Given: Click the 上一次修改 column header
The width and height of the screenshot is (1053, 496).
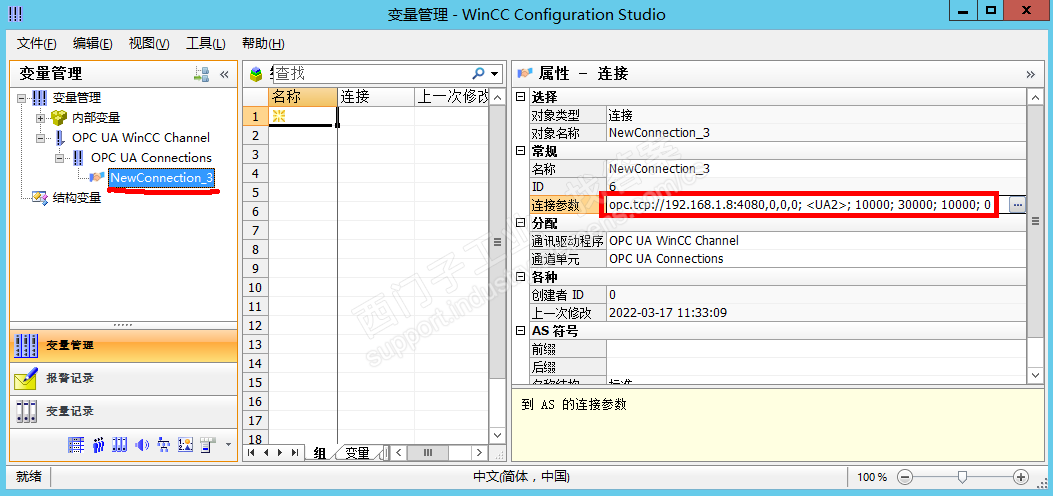Looking at the screenshot, I should click(x=451, y=97).
